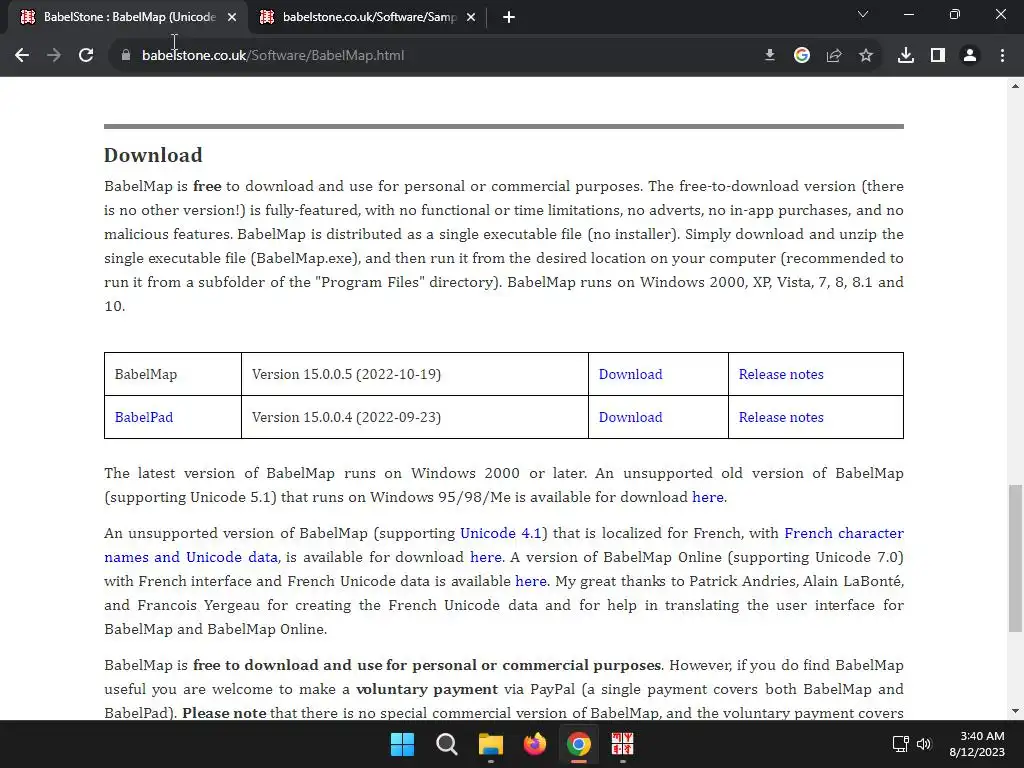Select 'Version 15.0.0.4 (2022-09-23)' cell text

pos(346,417)
